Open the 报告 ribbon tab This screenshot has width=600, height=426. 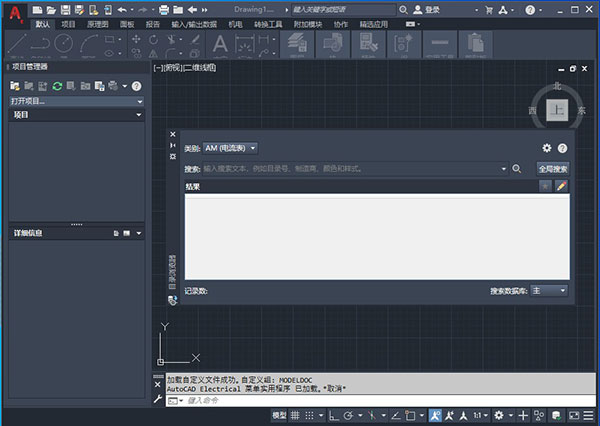(153, 23)
